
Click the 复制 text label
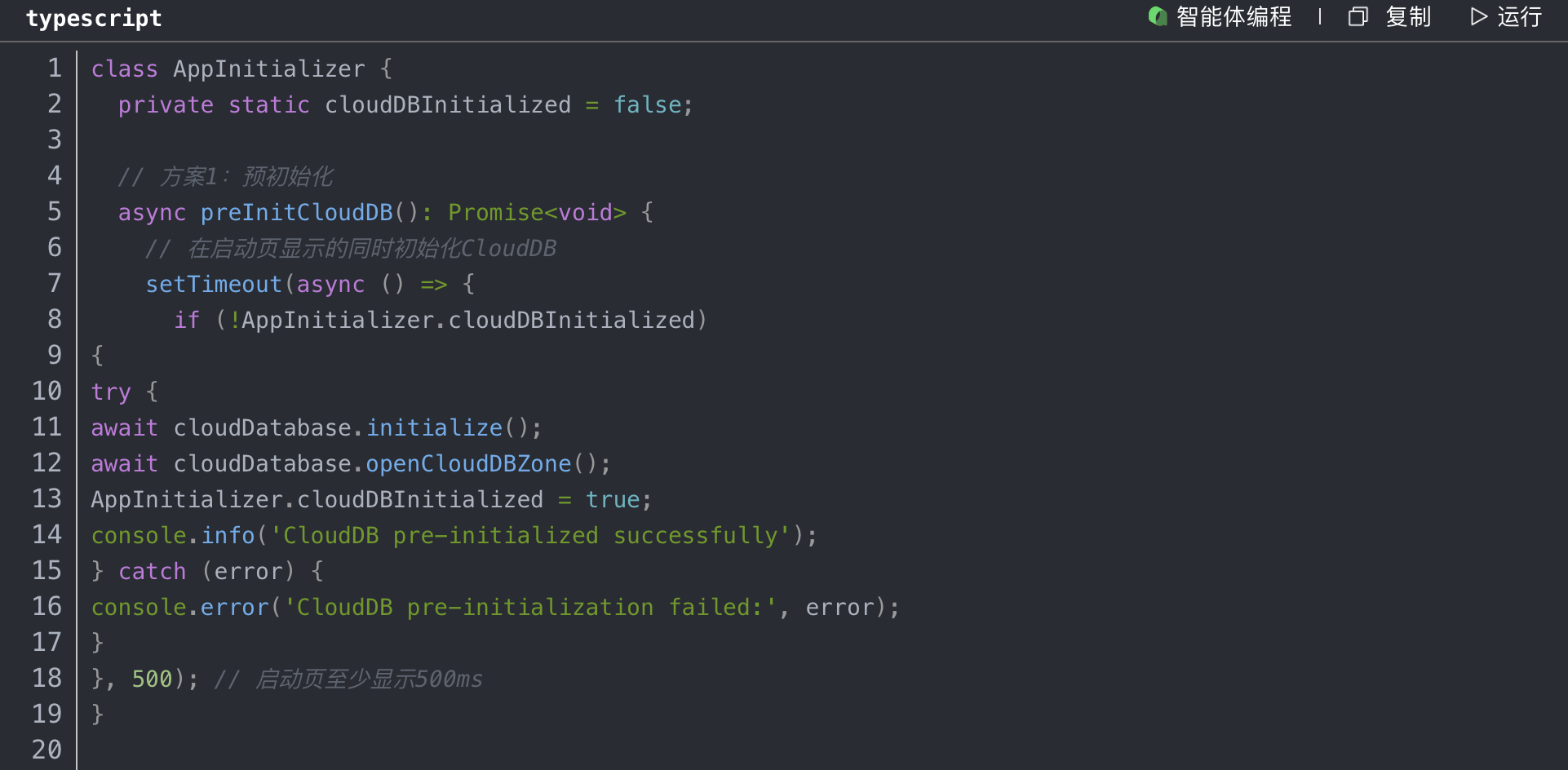(1408, 16)
